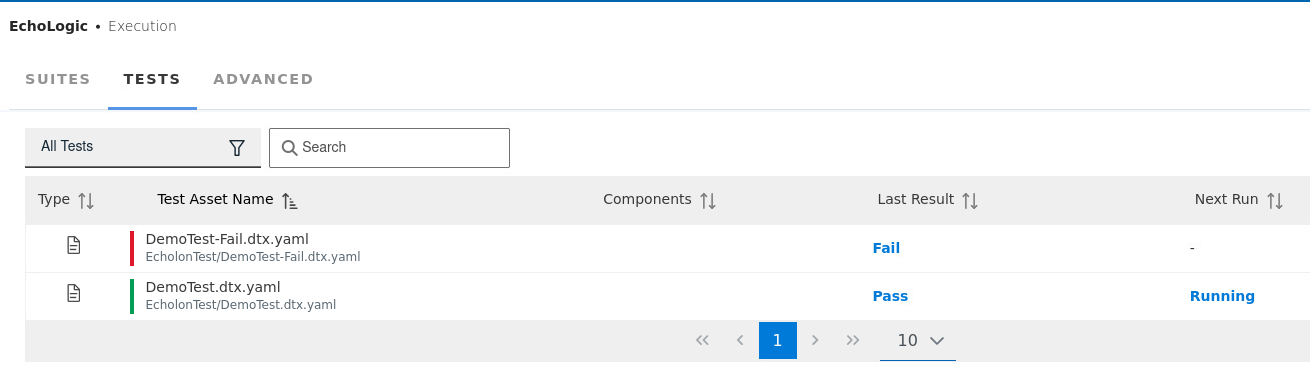Sort by Test Asset Name icon
This screenshot has width=1310, height=378.
pos(290,201)
